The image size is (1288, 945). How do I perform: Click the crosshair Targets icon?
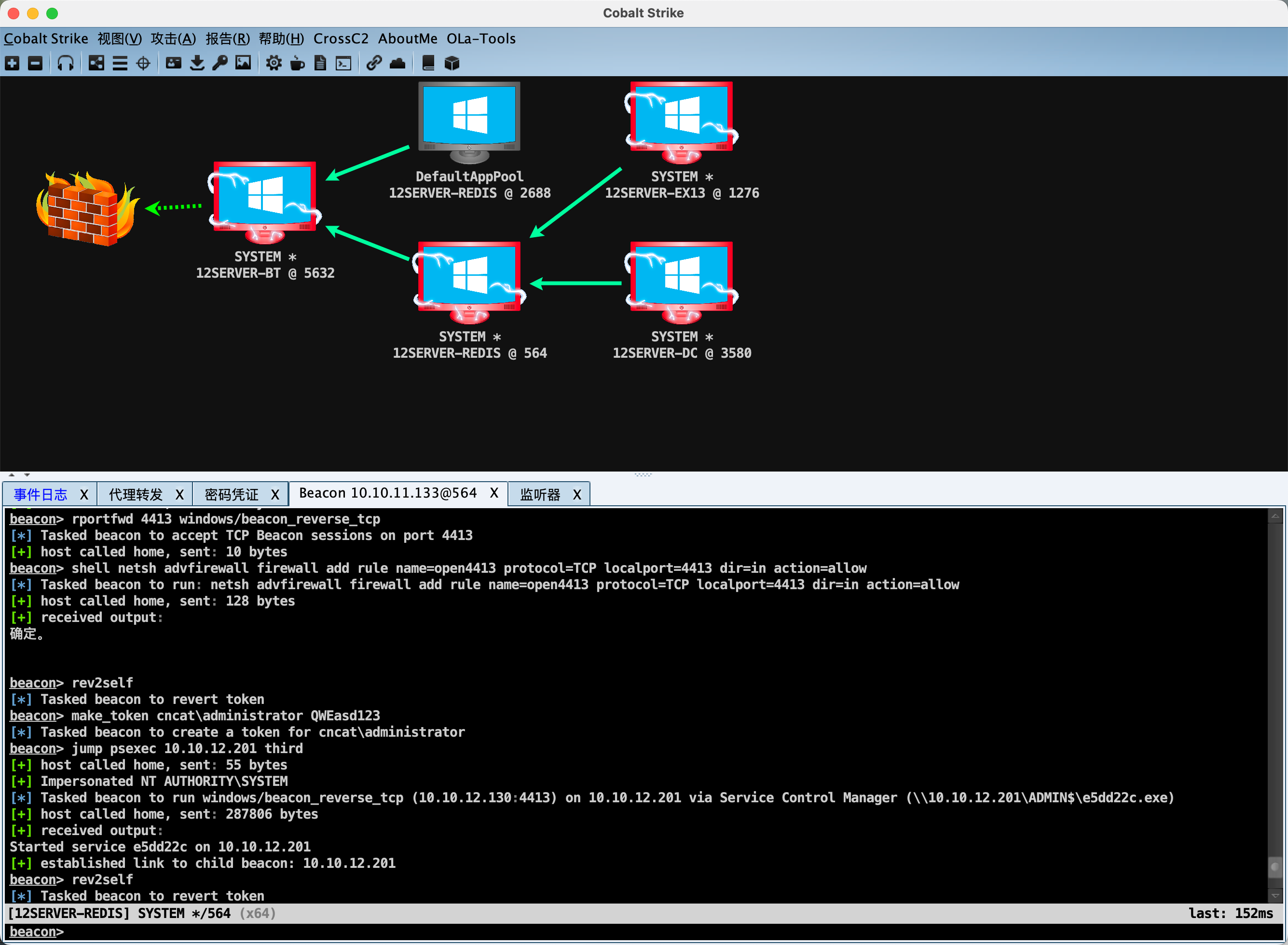coord(143,63)
